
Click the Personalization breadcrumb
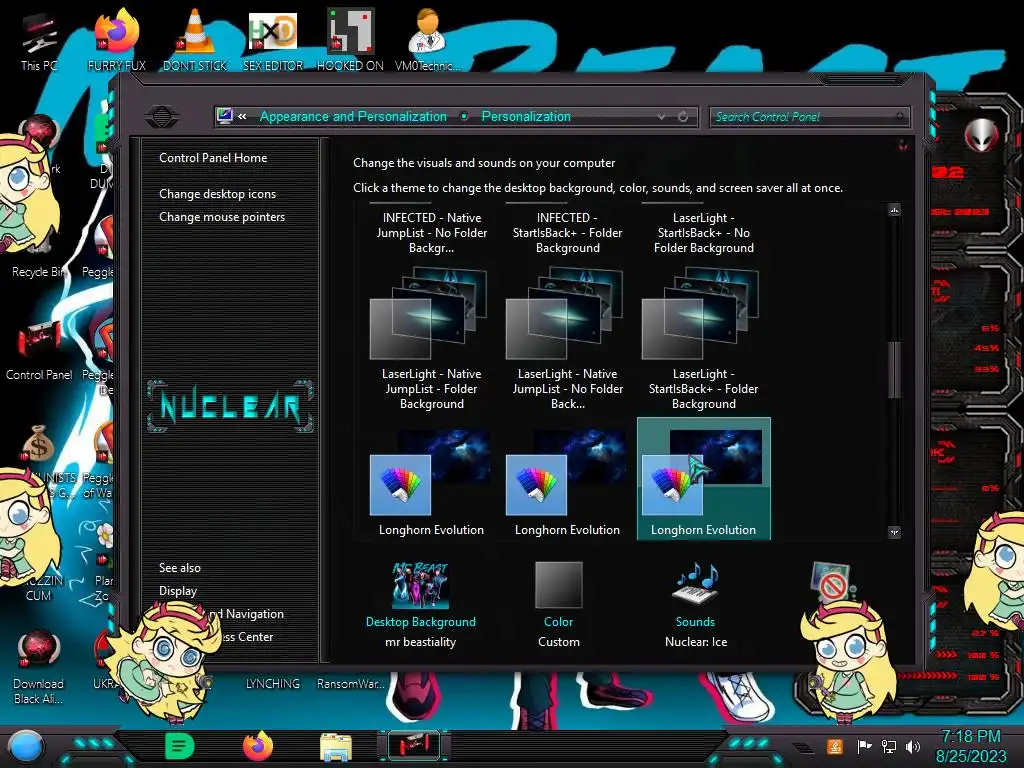(x=526, y=116)
